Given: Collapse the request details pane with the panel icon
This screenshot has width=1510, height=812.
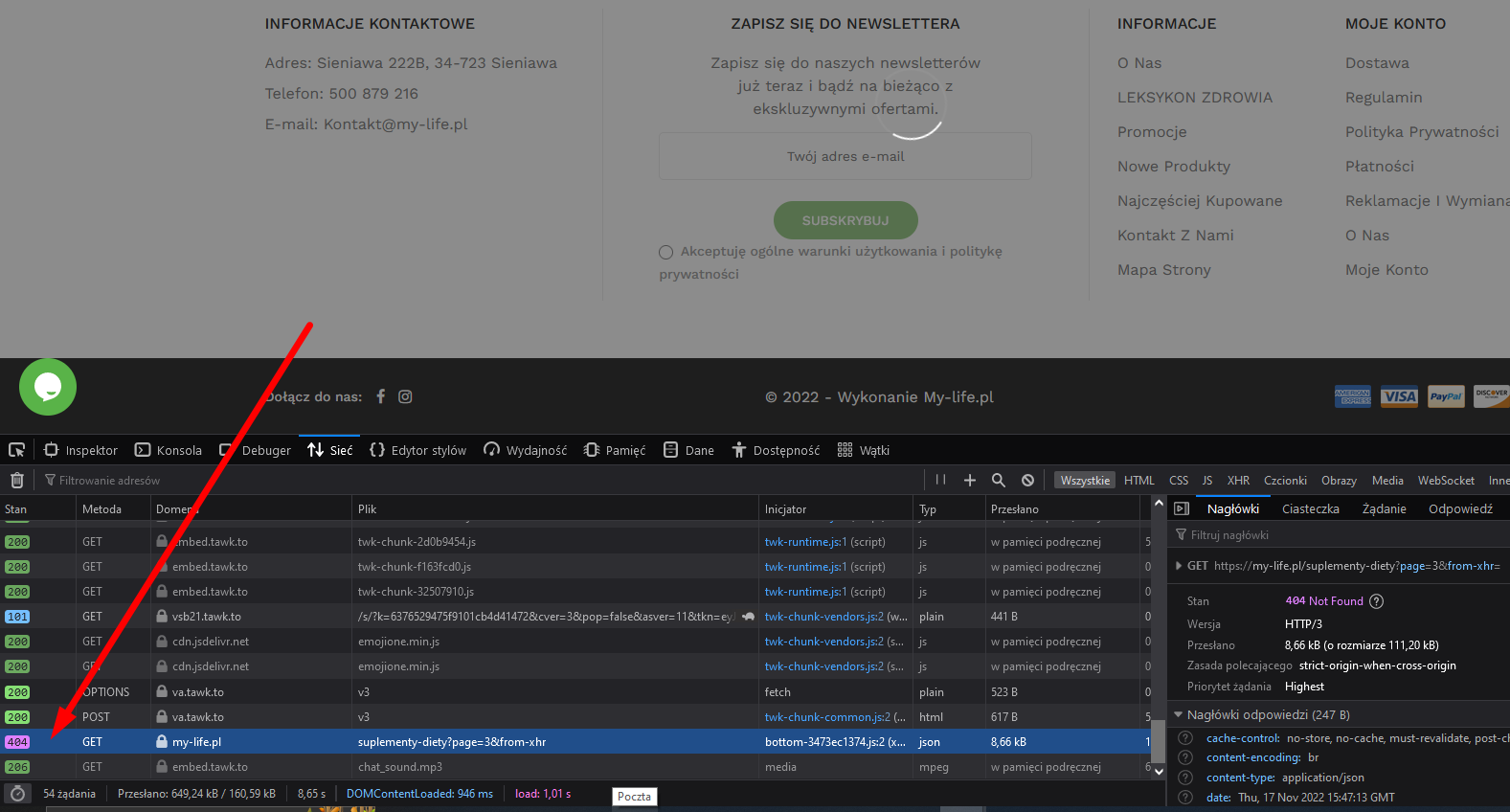Looking at the screenshot, I should pos(1182,508).
